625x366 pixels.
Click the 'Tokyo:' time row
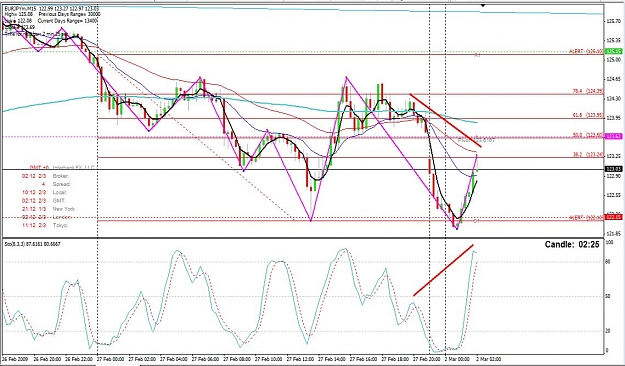point(45,225)
